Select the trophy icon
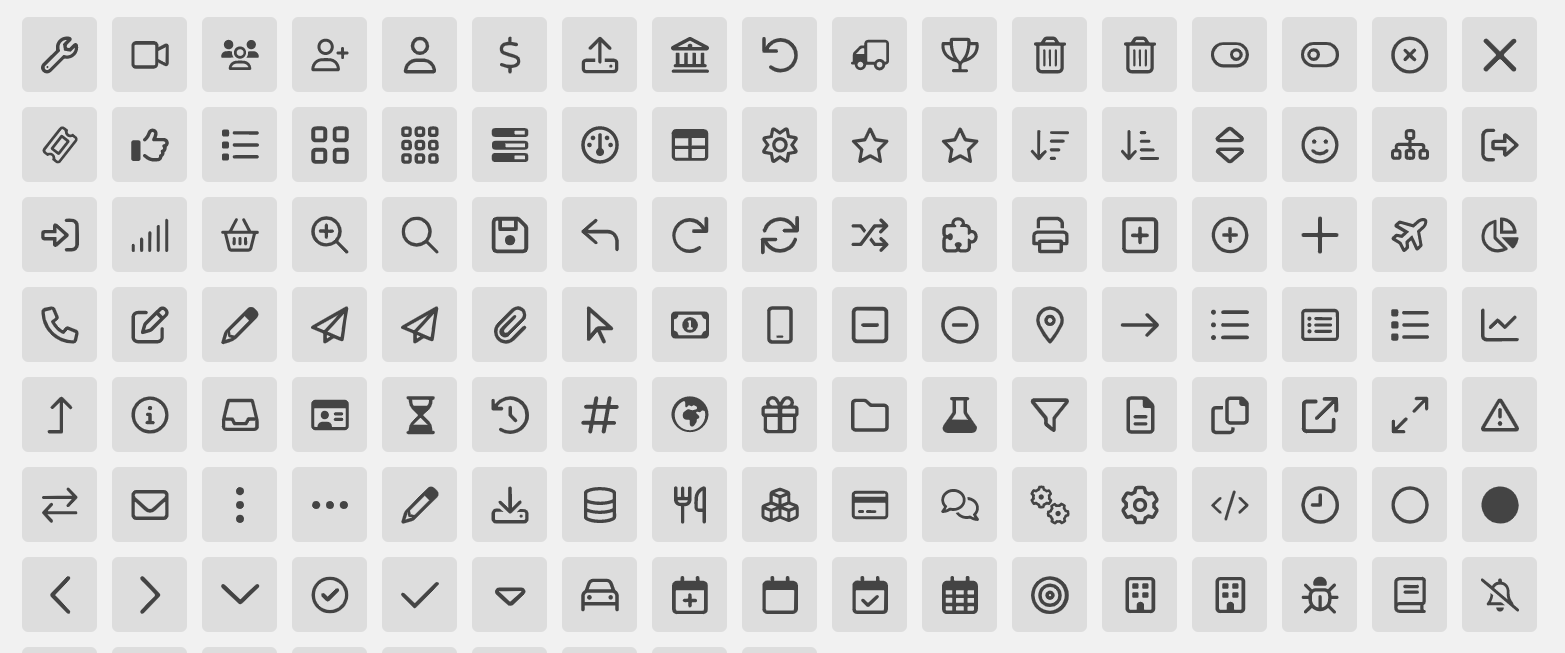 click(x=960, y=55)
